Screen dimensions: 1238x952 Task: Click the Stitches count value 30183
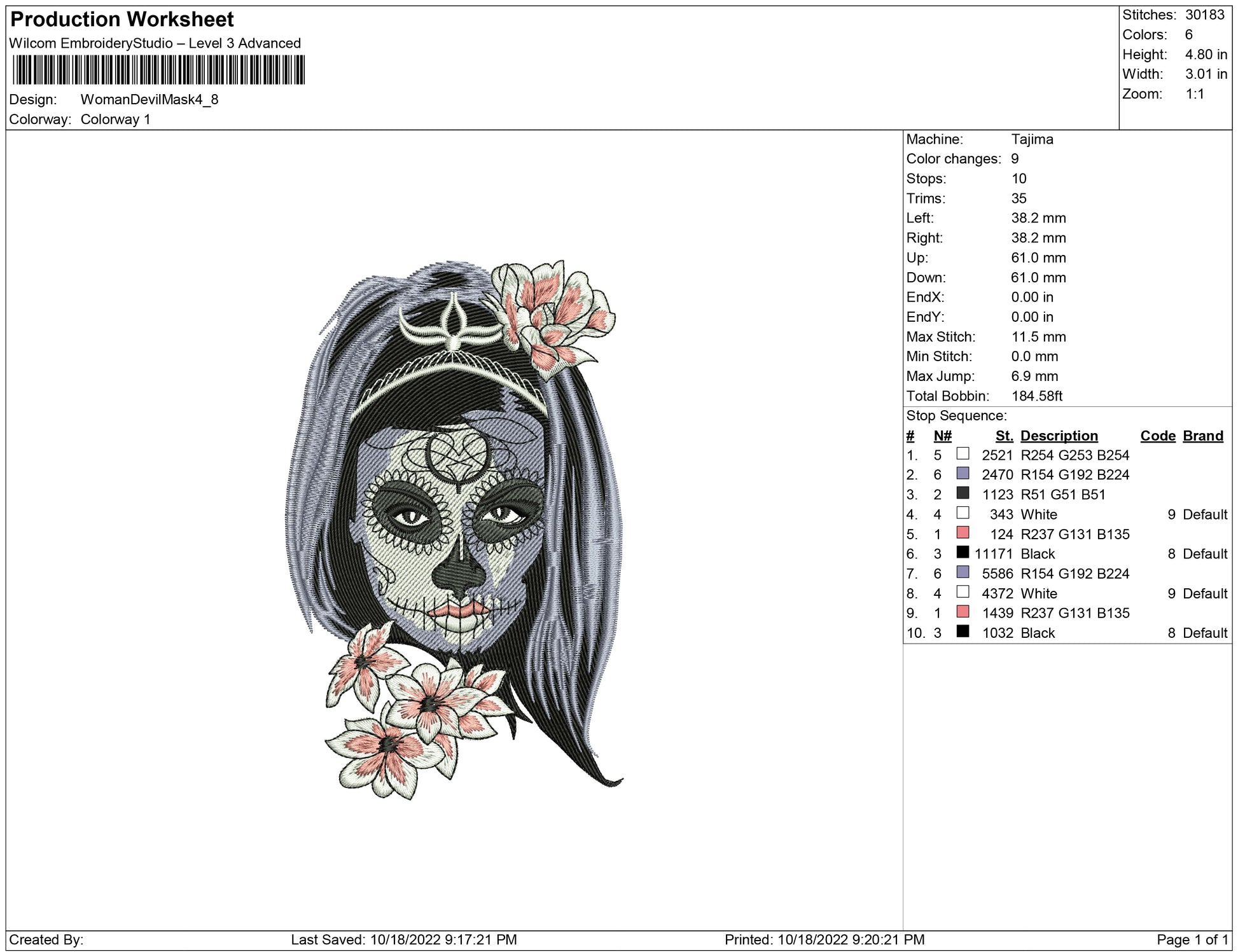tap(1204, 15)
